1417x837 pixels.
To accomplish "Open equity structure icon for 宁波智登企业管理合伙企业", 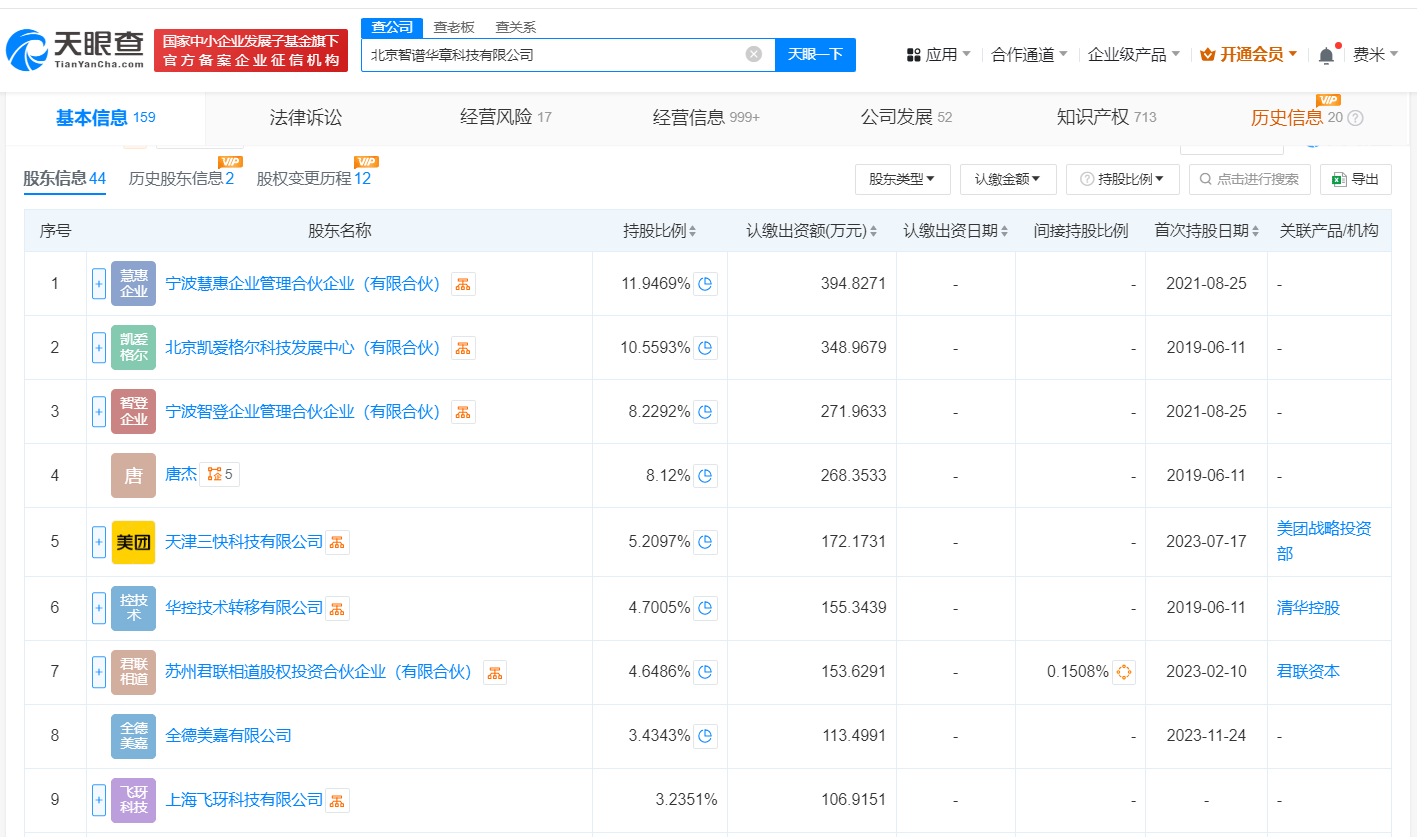I will point(463,412).
